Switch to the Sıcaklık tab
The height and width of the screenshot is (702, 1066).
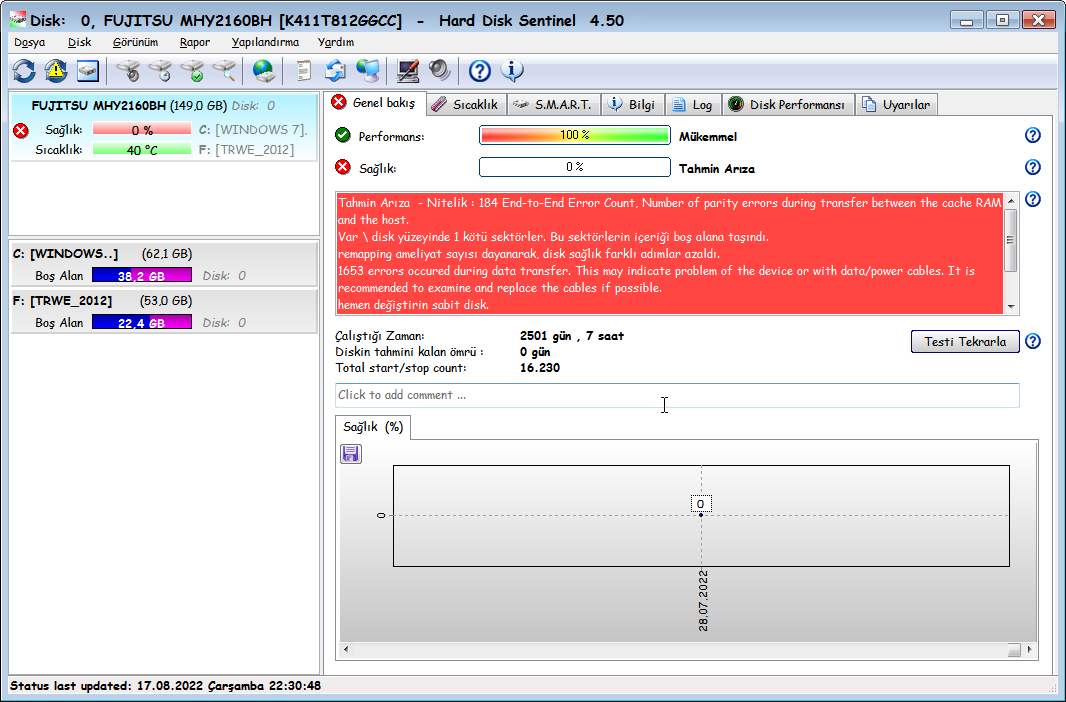(466, 105)
